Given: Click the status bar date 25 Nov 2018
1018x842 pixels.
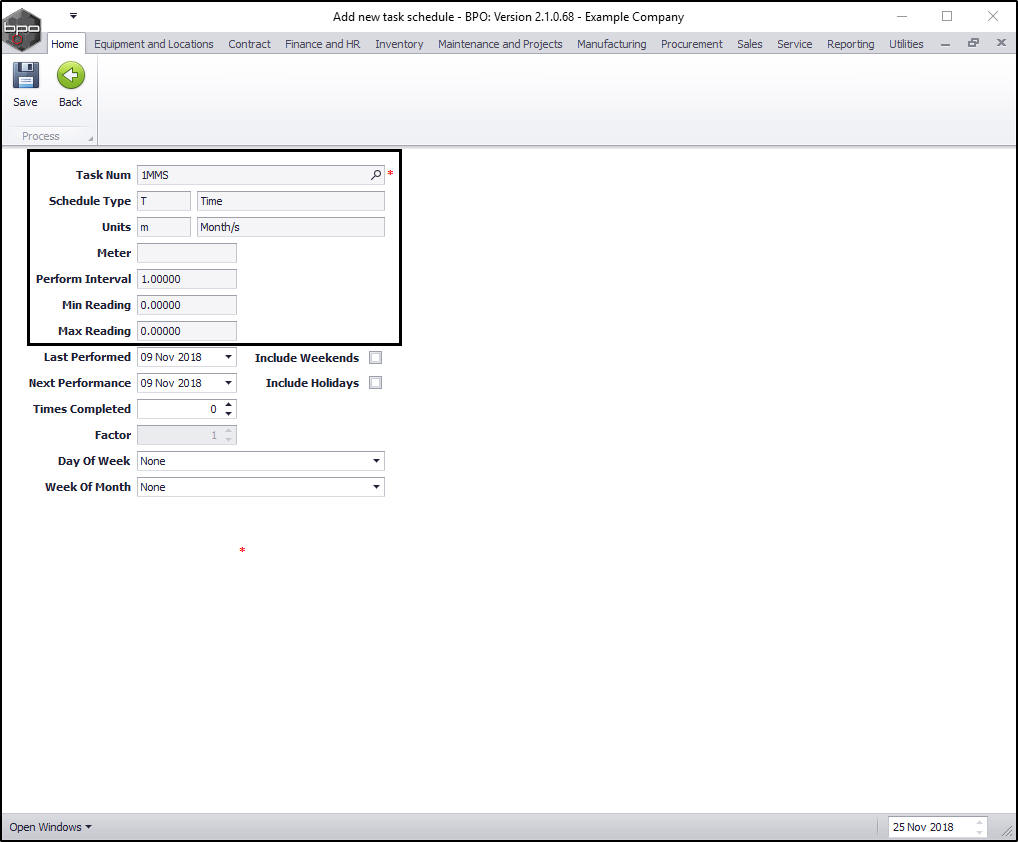Looking at the screenshot, I should click(x=923, y=827).
